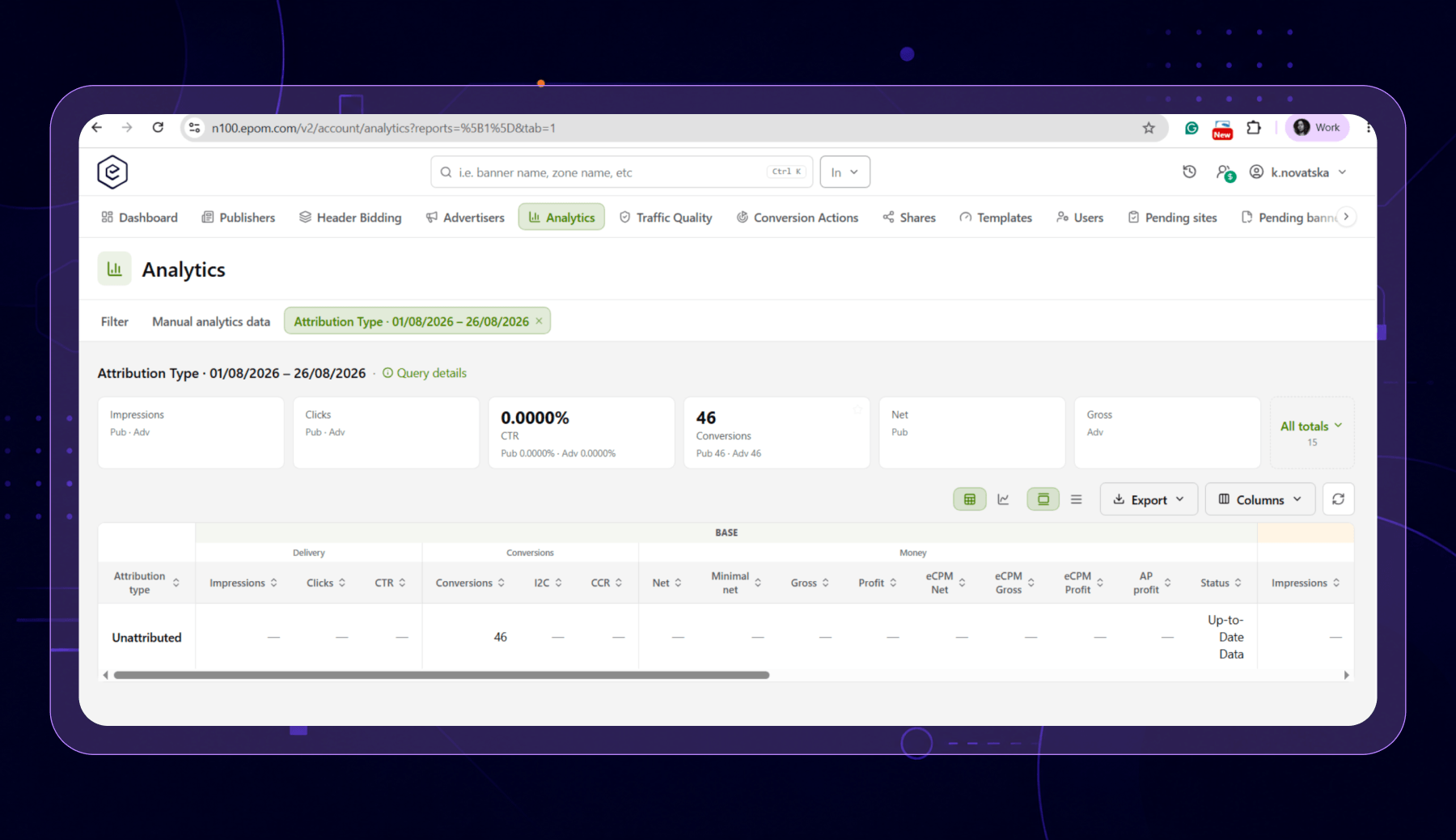Click the banner name search field
The height and width of the screenshot is (840, 1456).
click(x=621, y=172)
